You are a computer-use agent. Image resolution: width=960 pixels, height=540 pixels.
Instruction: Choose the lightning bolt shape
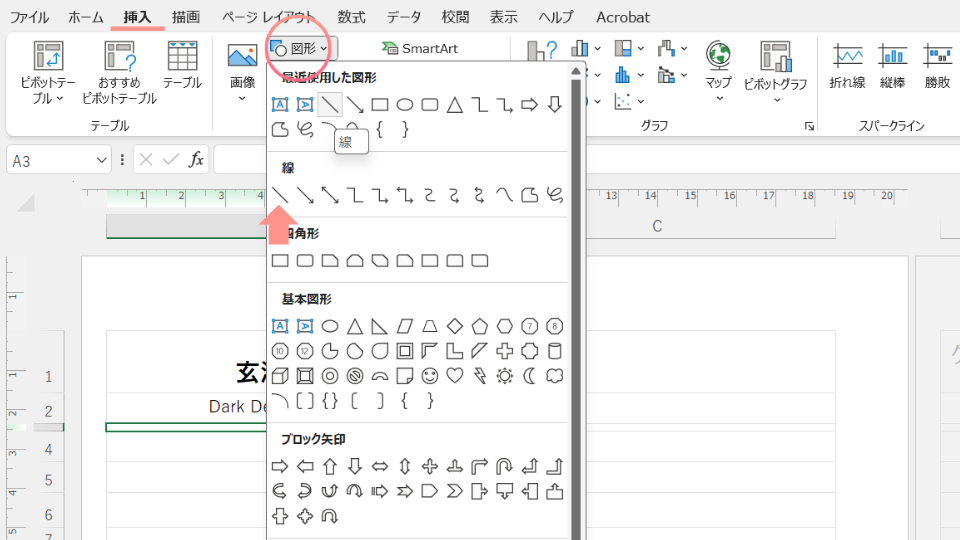tap(480, 376)
